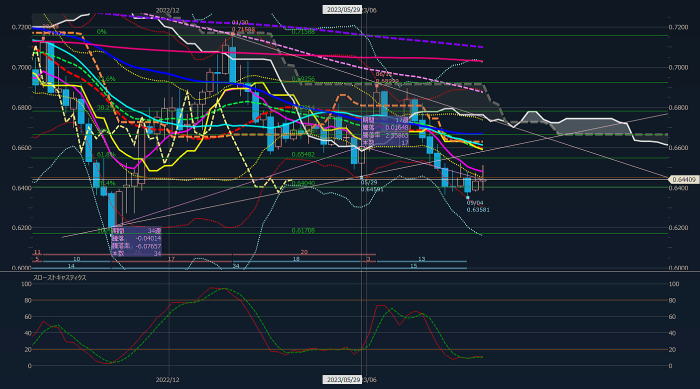The width and height of the screenshot is (700, 389).
Task: Click 0.6600 on the right price axis
Action: click(x=679, y=148)
